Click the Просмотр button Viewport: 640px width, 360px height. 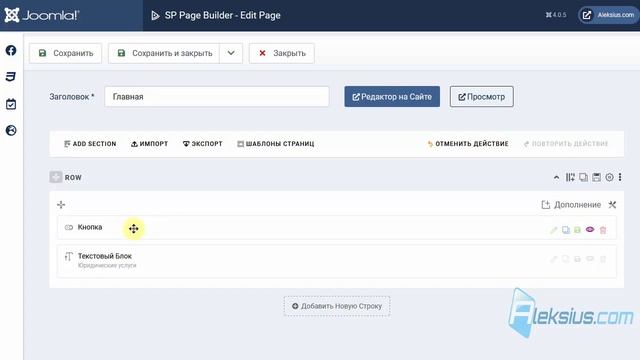482,97
